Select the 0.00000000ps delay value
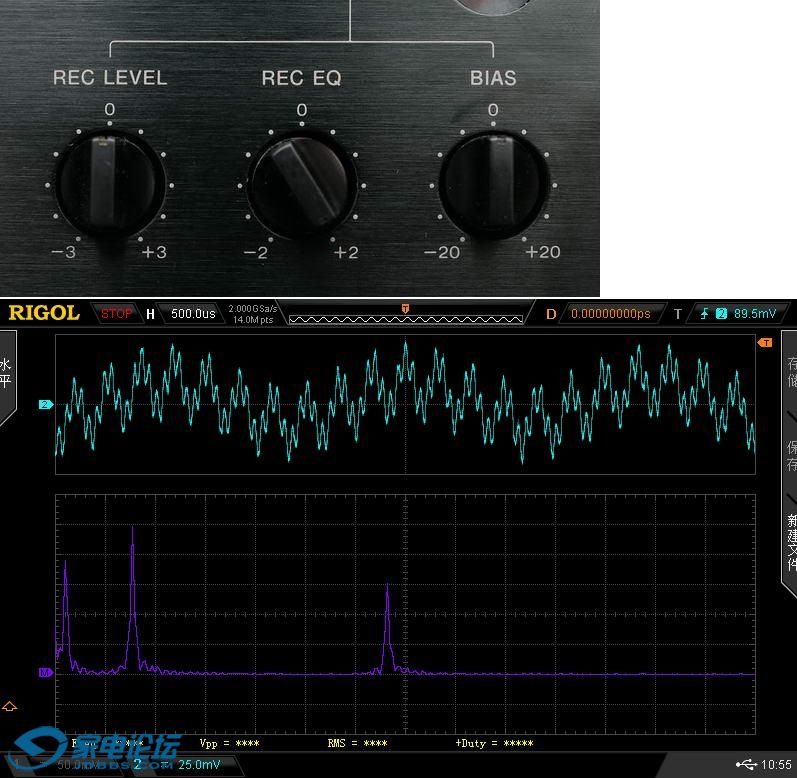 (x=611, y=314)
